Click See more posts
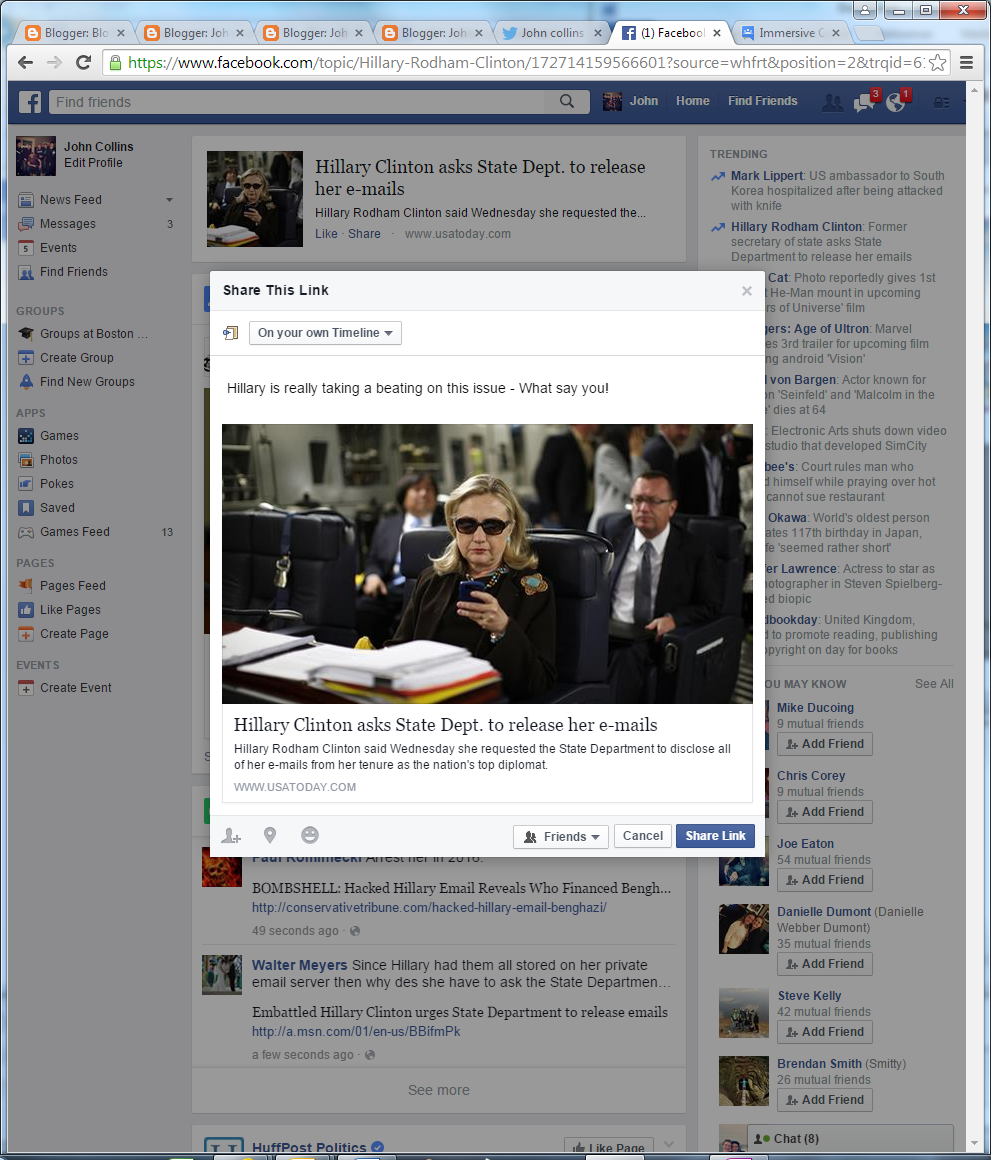Screen dimensions: 991x1160 tap(439, 1090)
